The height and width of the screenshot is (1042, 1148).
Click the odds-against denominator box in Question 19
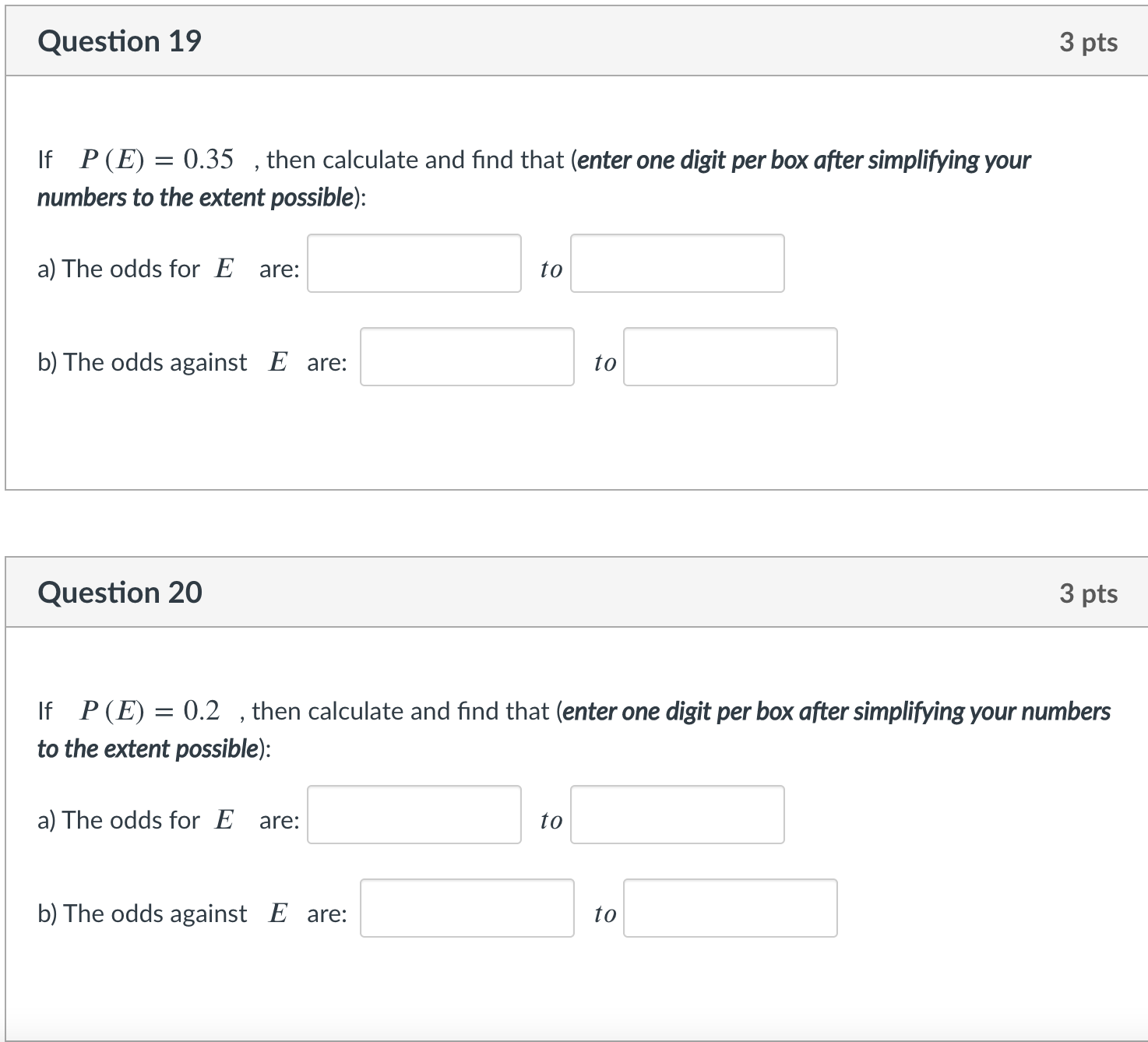click(x=731, y=357)
